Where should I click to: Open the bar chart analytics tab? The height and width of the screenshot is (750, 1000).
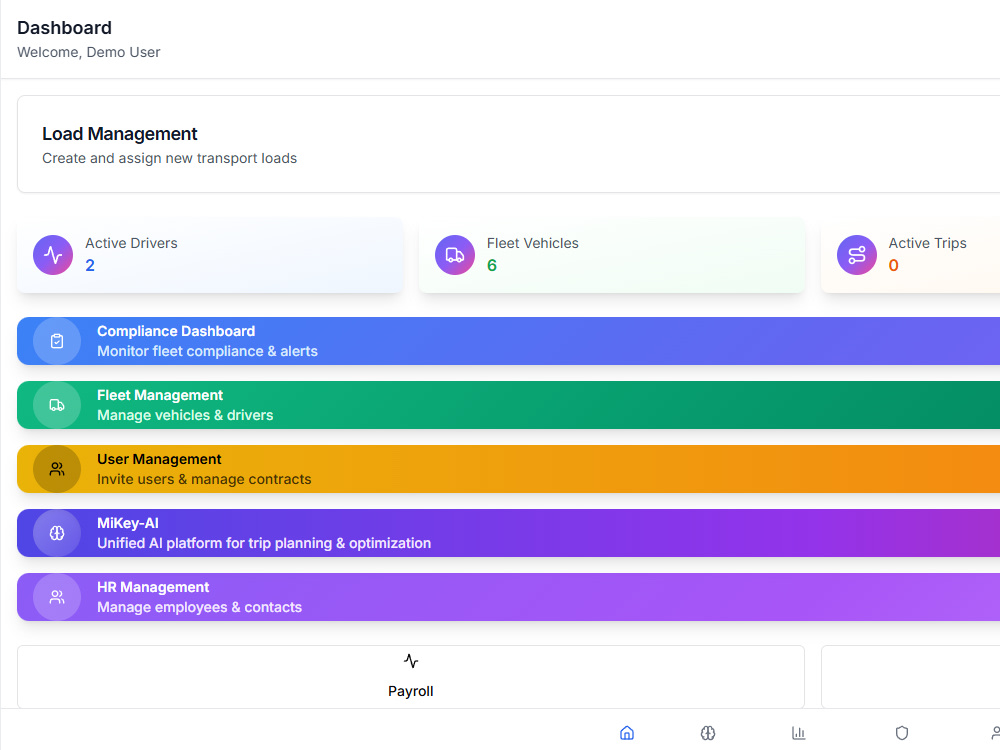798,733
